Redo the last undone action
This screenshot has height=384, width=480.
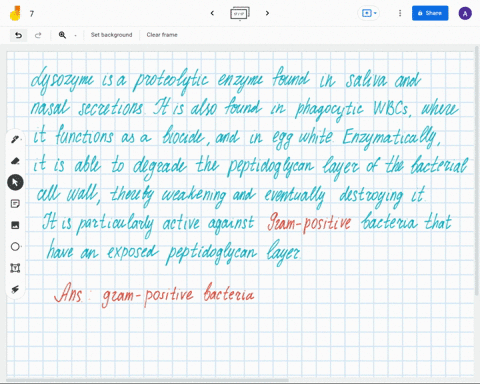38,35
